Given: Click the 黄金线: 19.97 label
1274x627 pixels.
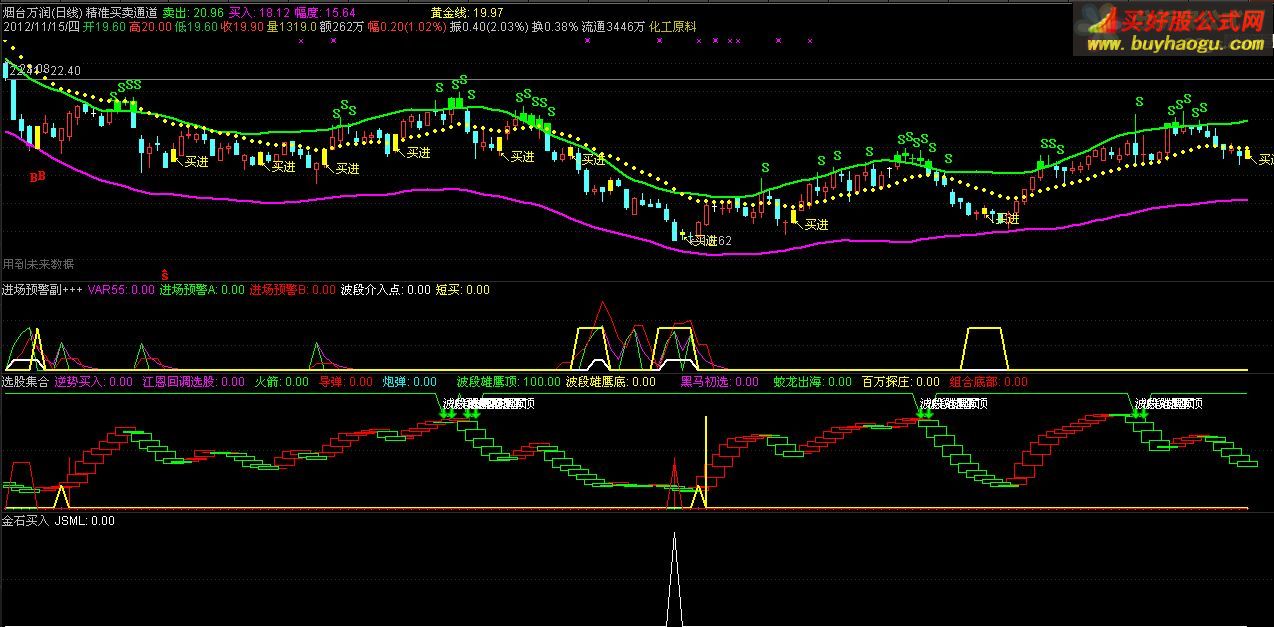Looking at the screenshot, I should click(x=467, y=13).
